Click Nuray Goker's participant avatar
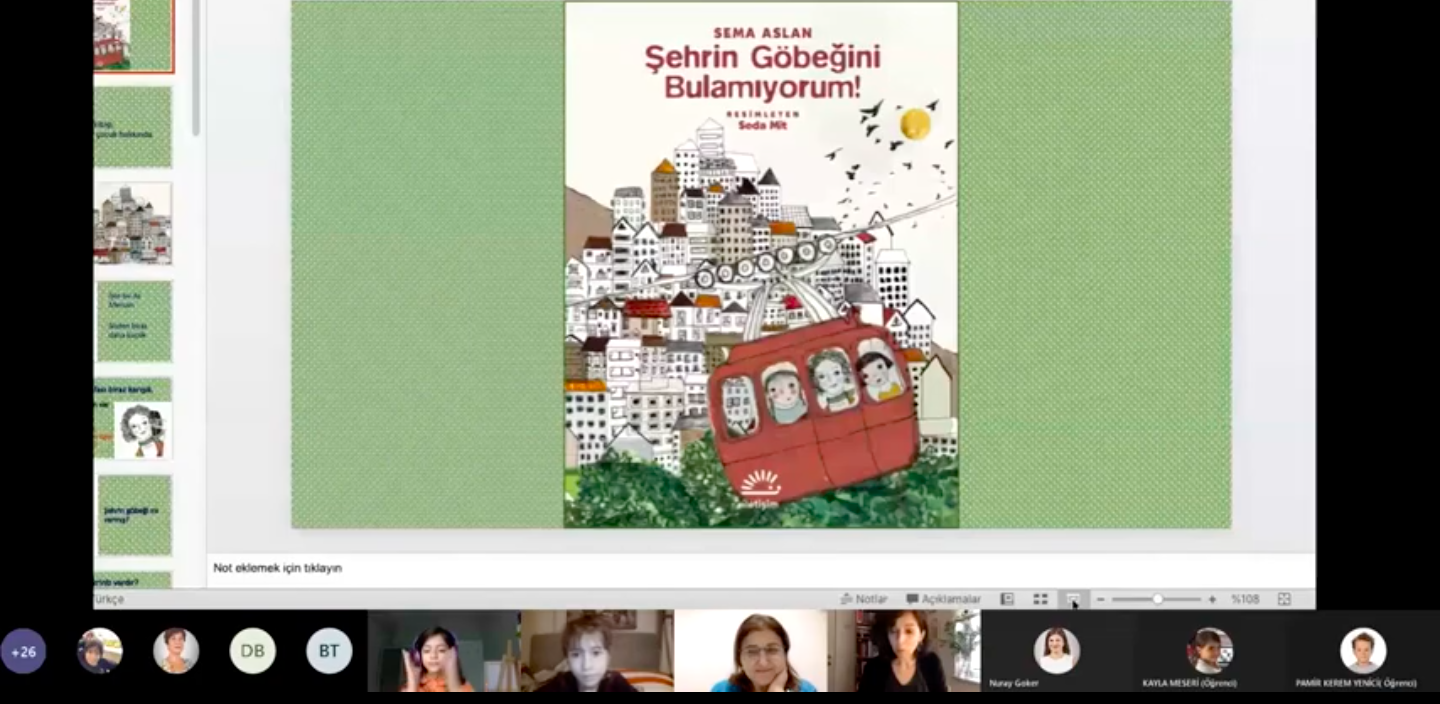The width and height of the screenshot is (1440, 704). 1055,650
